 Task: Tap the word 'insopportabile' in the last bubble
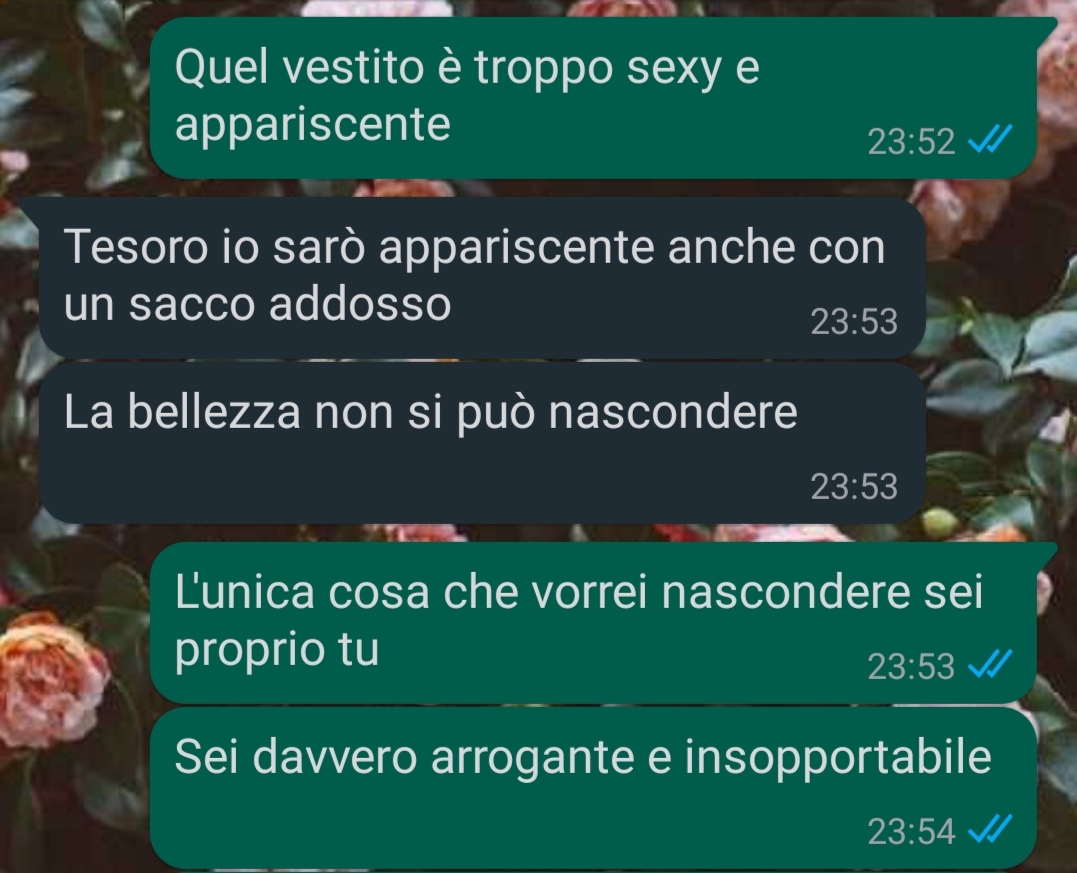tap(838, 758)
